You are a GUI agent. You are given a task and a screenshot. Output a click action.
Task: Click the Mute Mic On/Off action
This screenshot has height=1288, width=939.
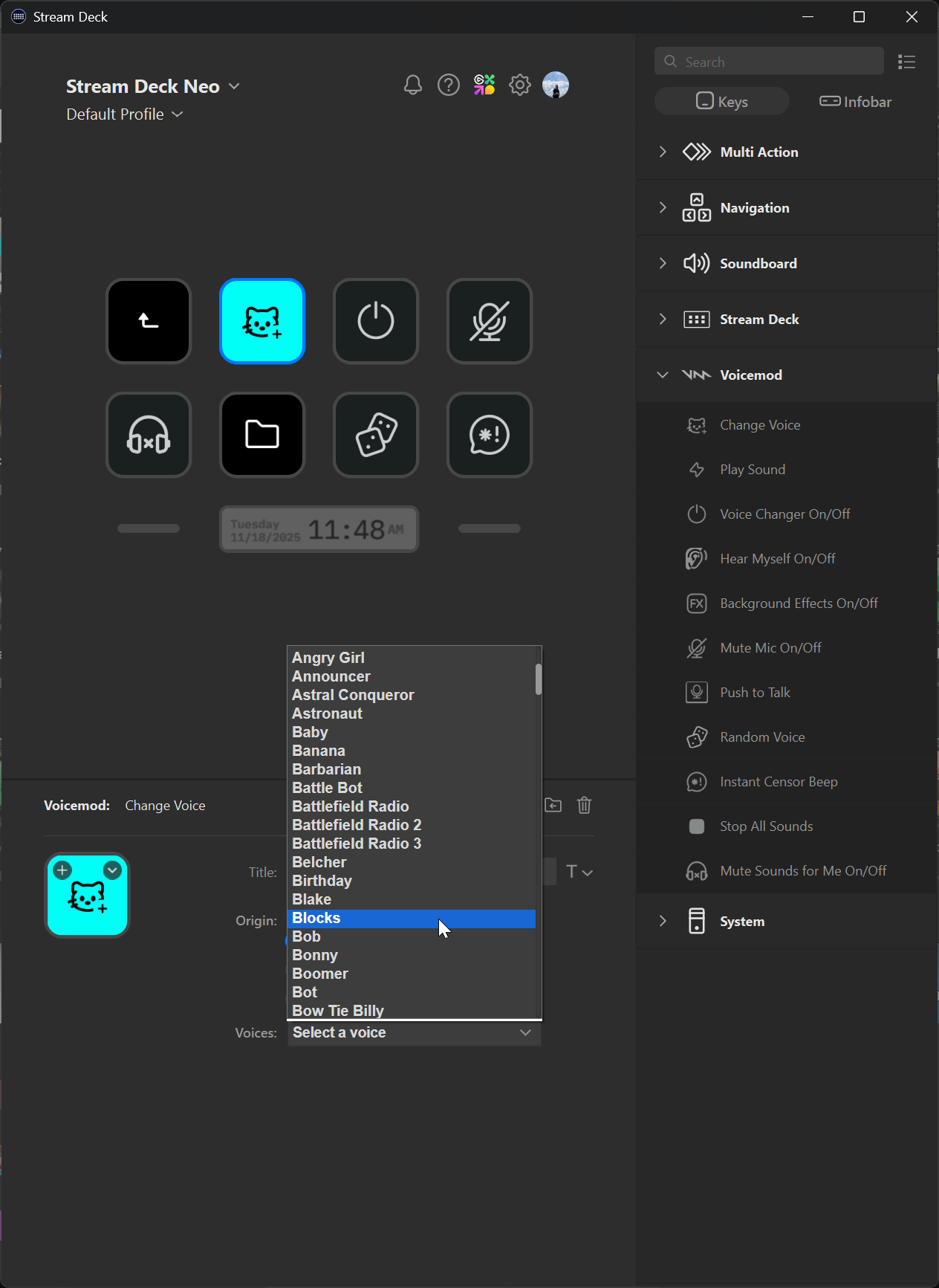click(x=787, y=648)
